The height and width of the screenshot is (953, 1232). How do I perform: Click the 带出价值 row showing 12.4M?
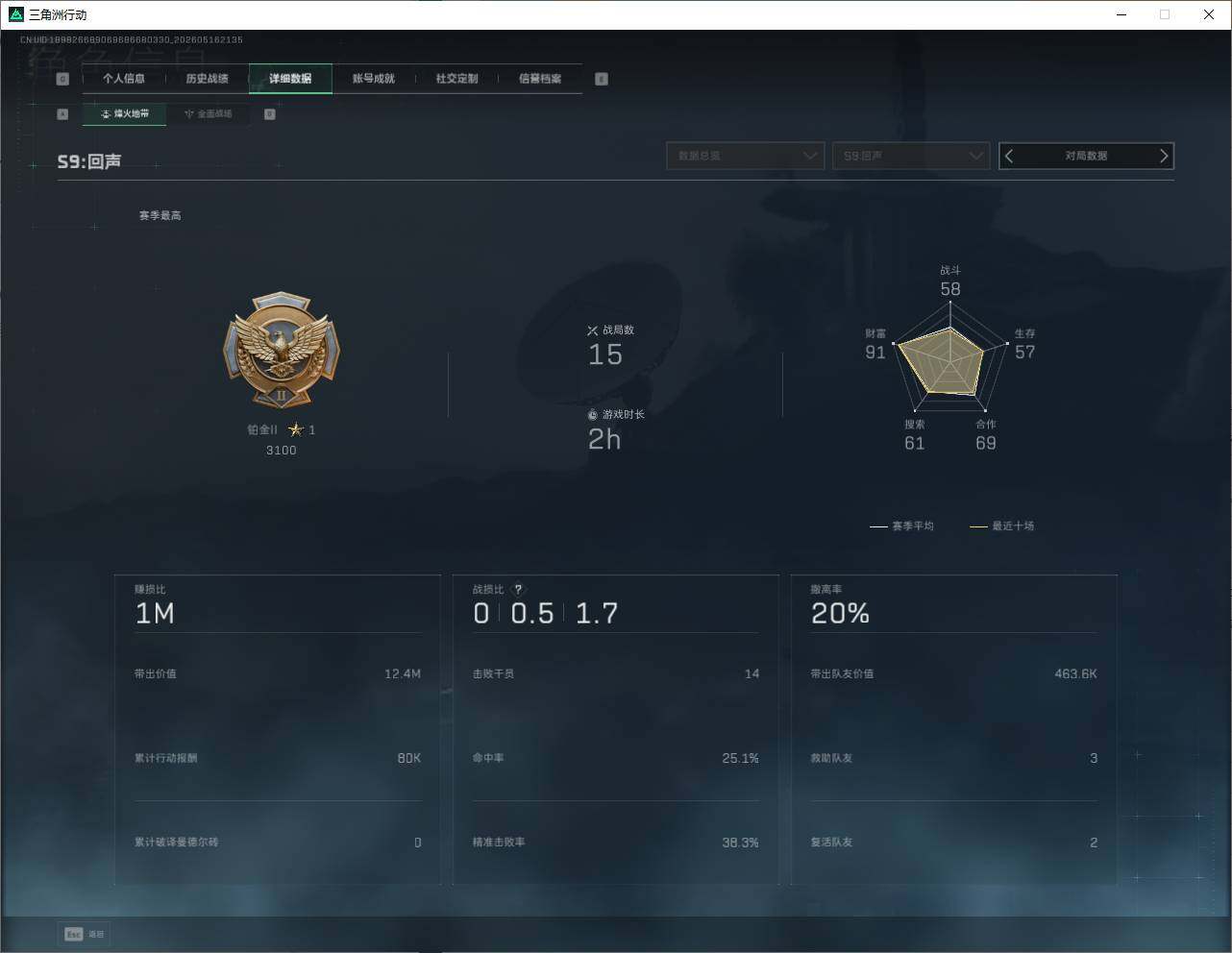tap(278, 674)
